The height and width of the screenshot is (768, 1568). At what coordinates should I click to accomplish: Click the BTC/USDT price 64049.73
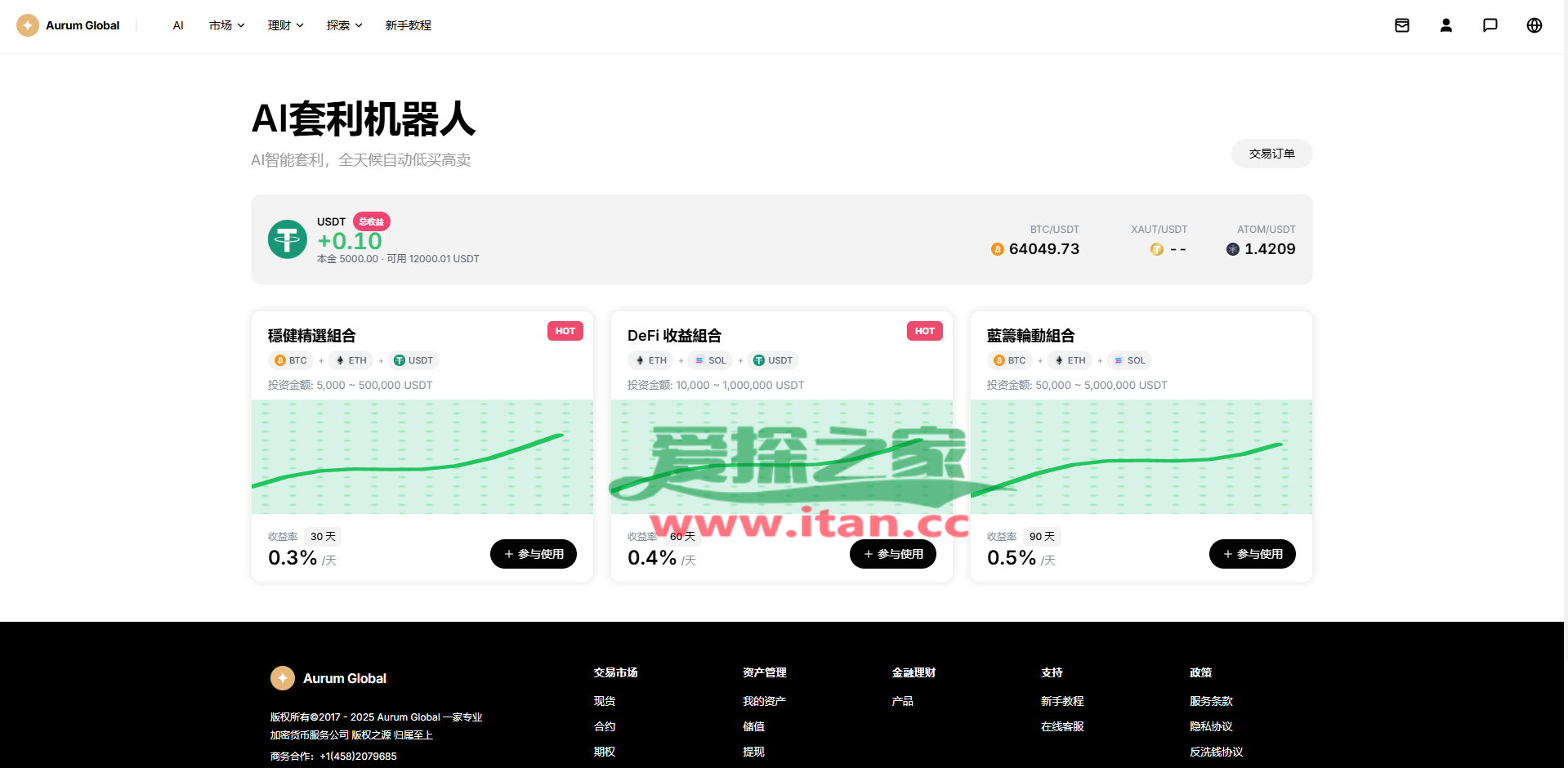tap(1044, 249)
